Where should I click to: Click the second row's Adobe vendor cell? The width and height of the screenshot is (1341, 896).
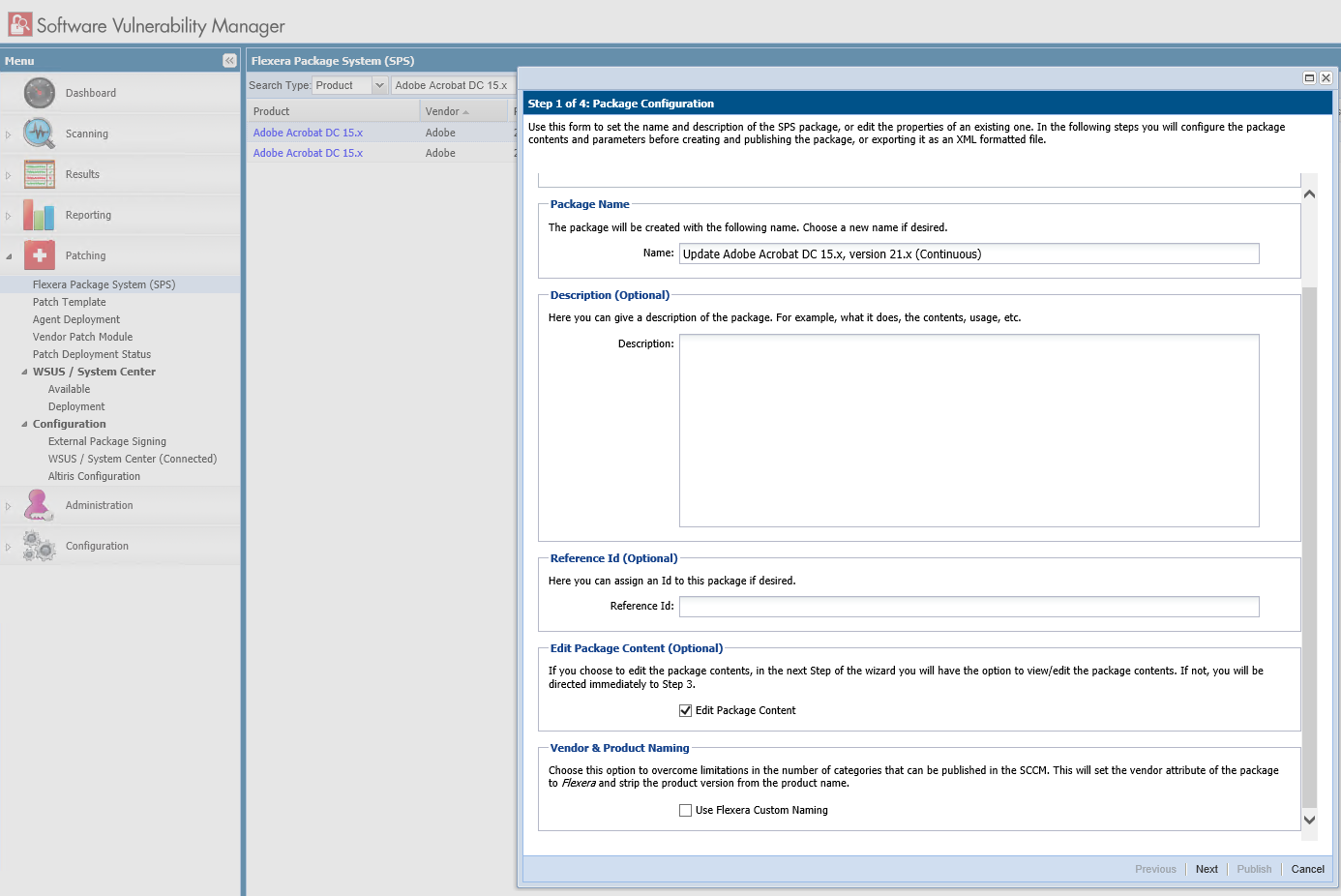tap(440, 153)
